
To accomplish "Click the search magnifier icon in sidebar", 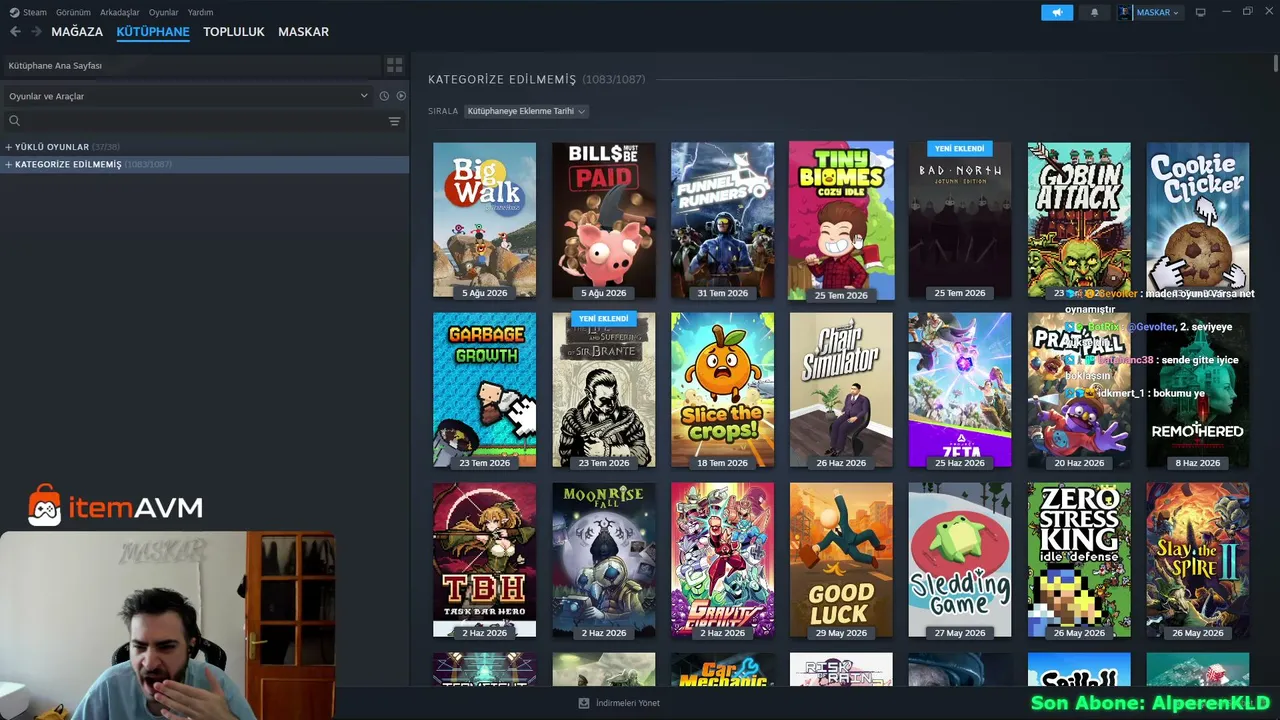I will click(14, 121).
